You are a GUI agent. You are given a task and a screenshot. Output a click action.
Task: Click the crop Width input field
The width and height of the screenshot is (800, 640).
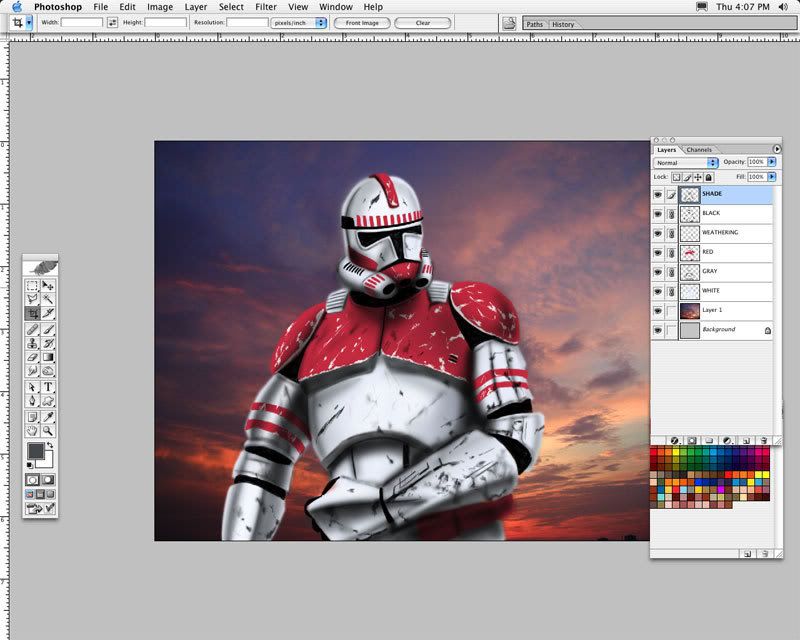pyautogui.click(x=82, y=22)
